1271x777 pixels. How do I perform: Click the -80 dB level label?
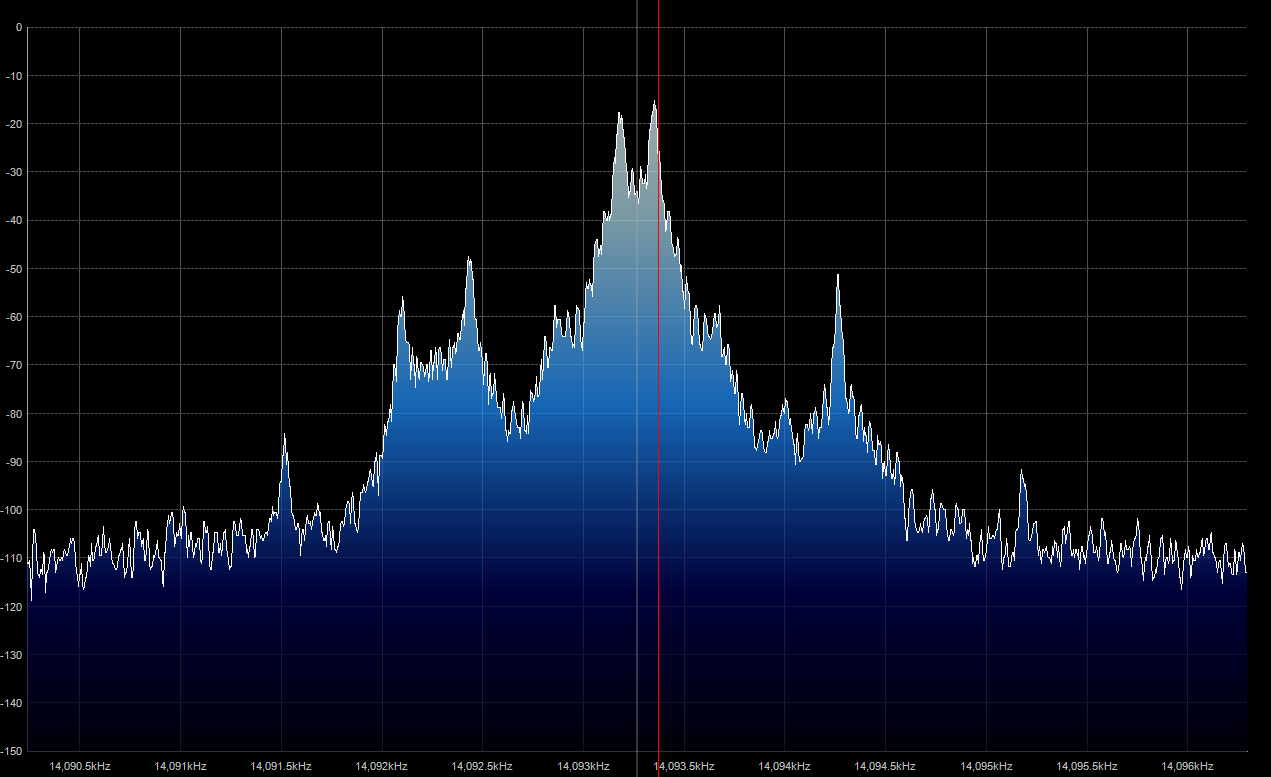tap(15, 414)
